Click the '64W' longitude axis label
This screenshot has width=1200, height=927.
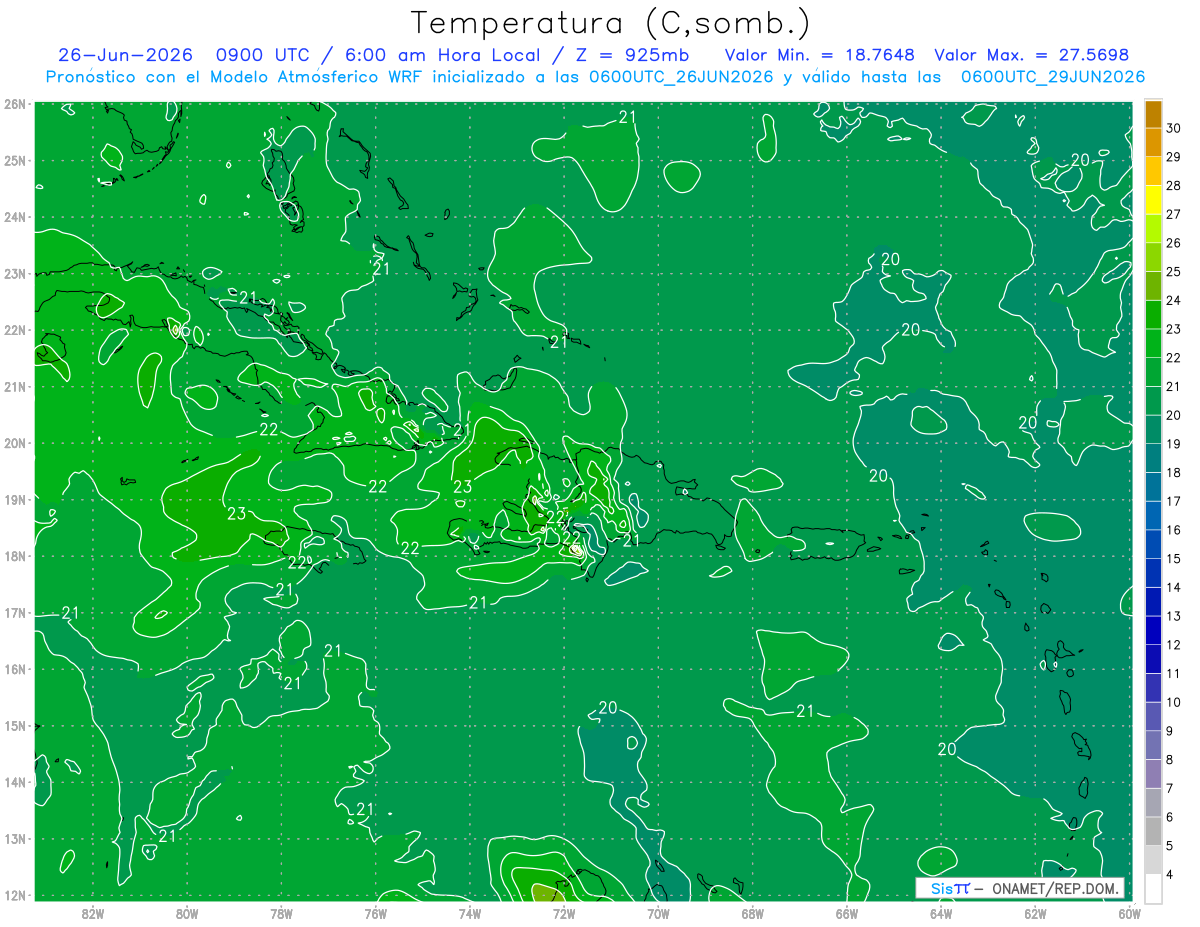click(x=941, y=913)
